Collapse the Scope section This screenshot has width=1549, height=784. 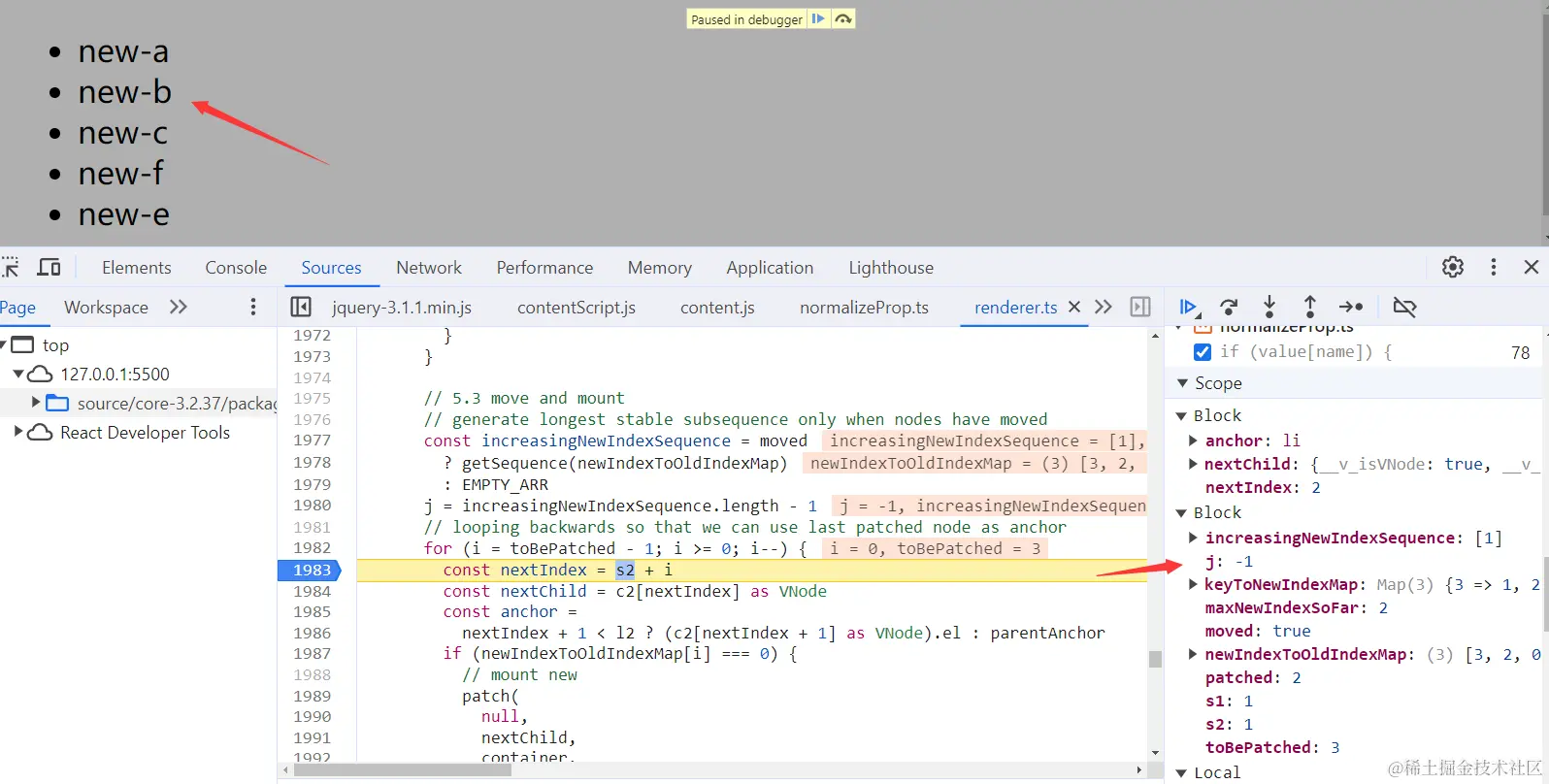click(1182, 383)
